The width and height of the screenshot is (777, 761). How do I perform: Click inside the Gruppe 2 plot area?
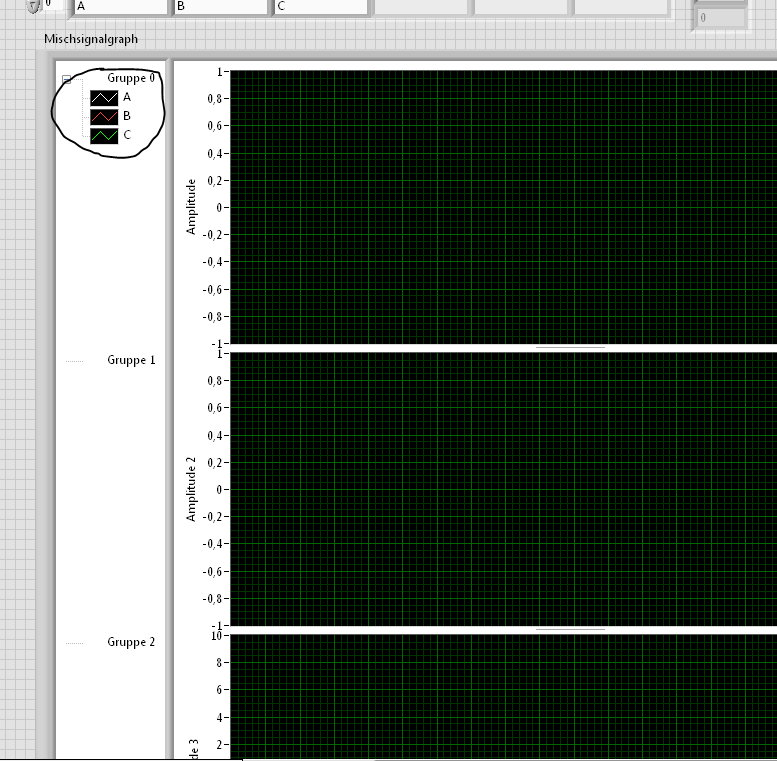point(503,697)
